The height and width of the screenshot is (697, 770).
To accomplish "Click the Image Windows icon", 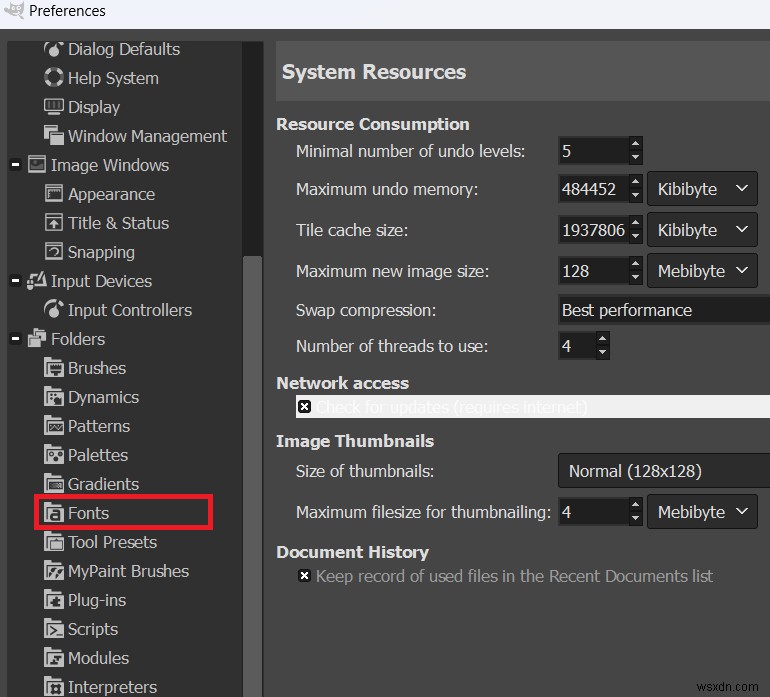I will (x=37, y=165).
